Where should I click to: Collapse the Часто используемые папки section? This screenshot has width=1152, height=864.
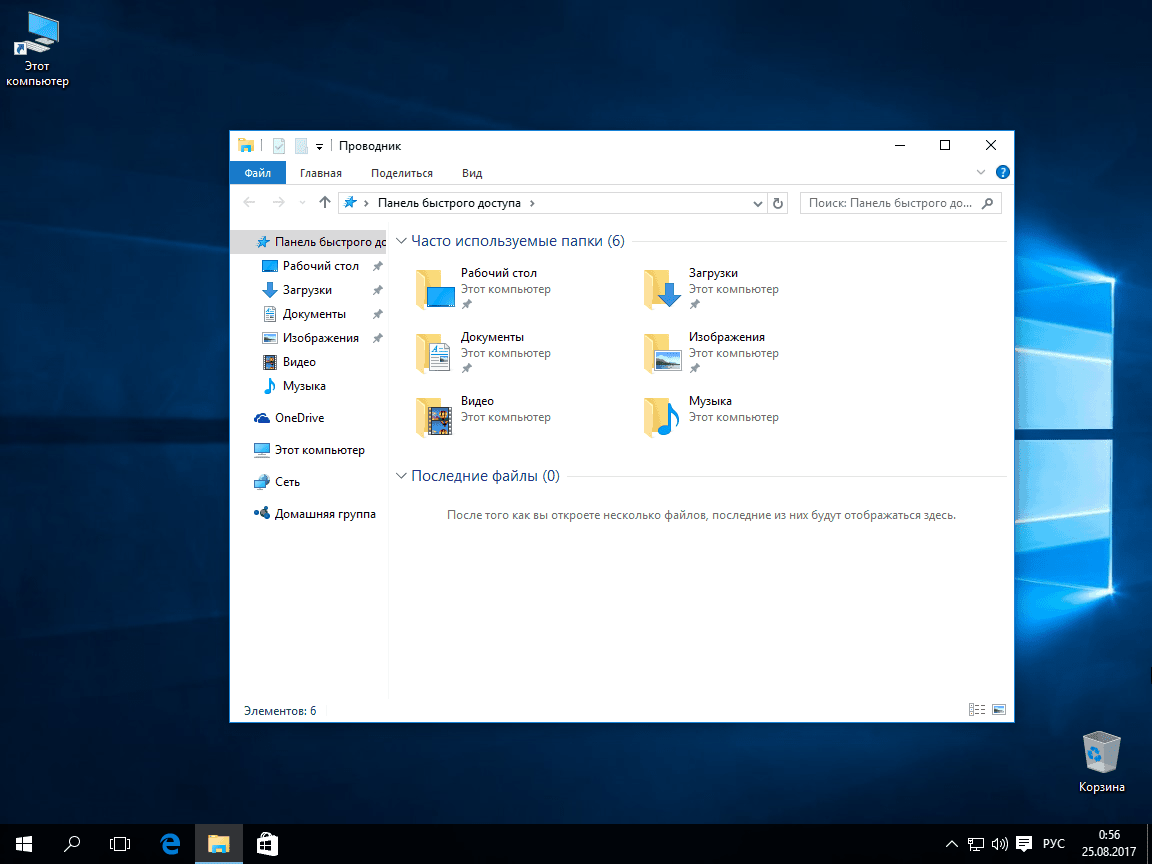click(x=402, y=242)
